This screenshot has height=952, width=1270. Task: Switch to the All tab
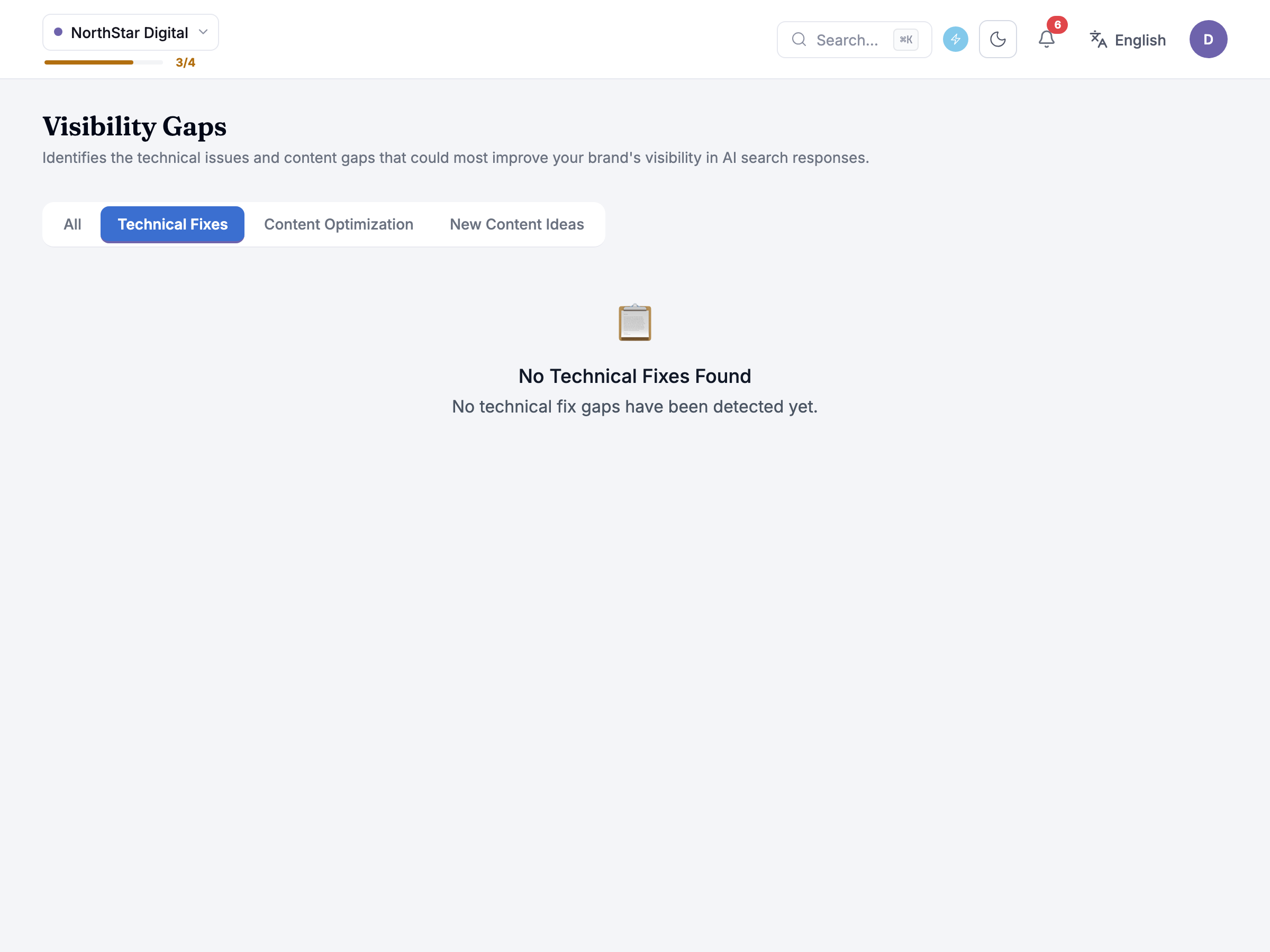(x=72, y=224)
